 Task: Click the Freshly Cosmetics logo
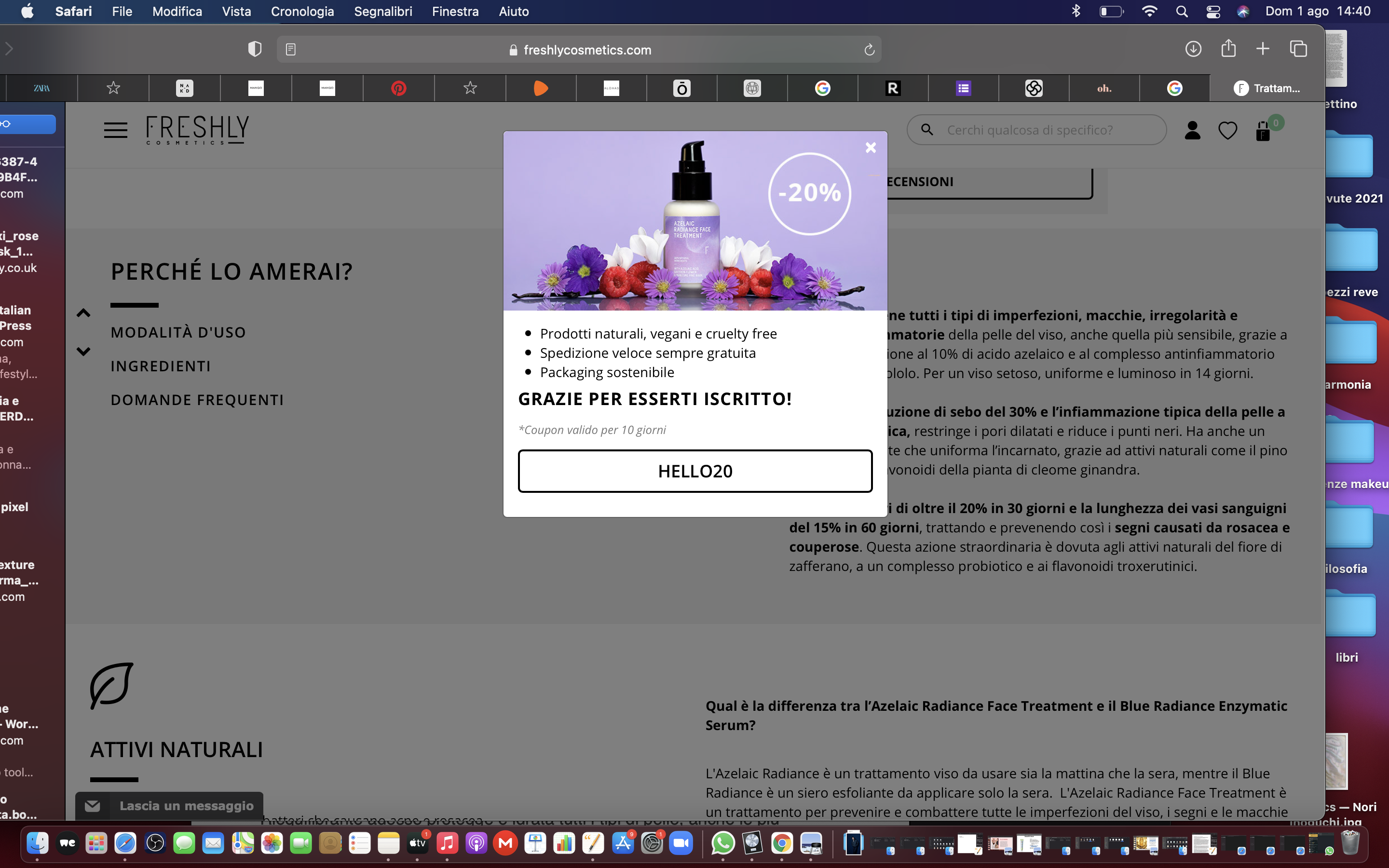pos(197,130)
